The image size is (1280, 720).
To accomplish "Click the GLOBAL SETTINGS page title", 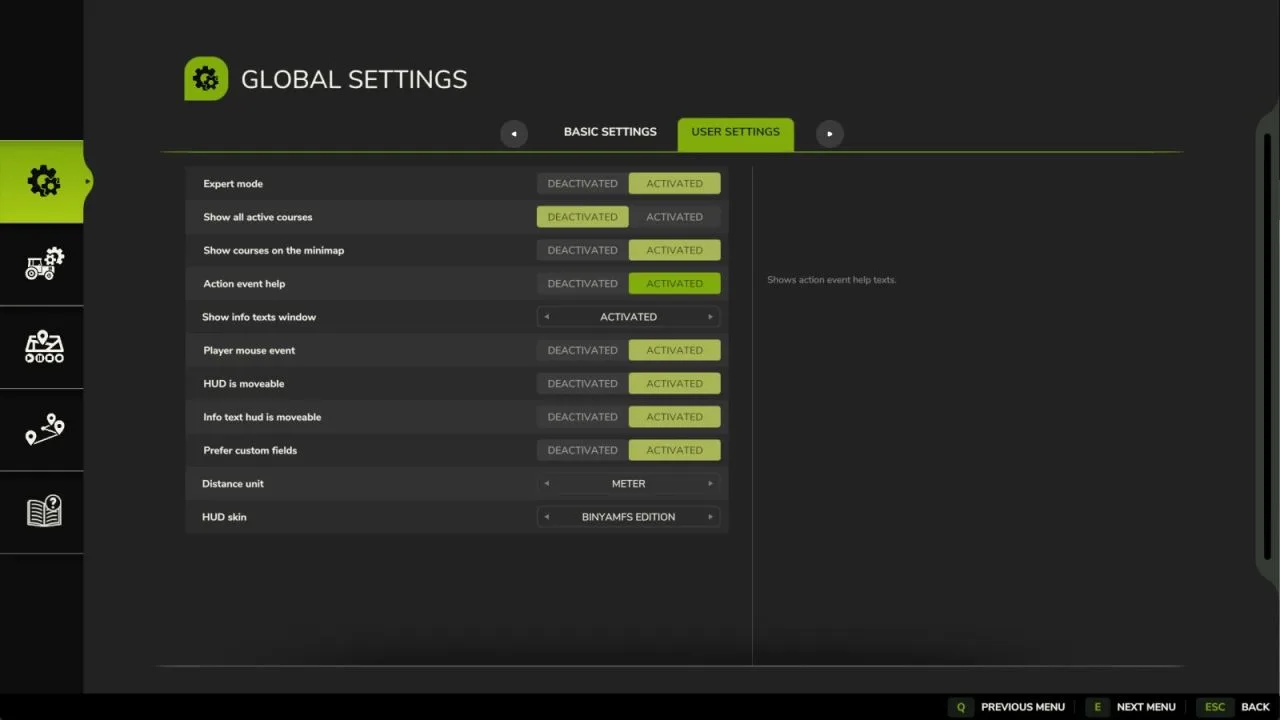I will tap(354, 80).
